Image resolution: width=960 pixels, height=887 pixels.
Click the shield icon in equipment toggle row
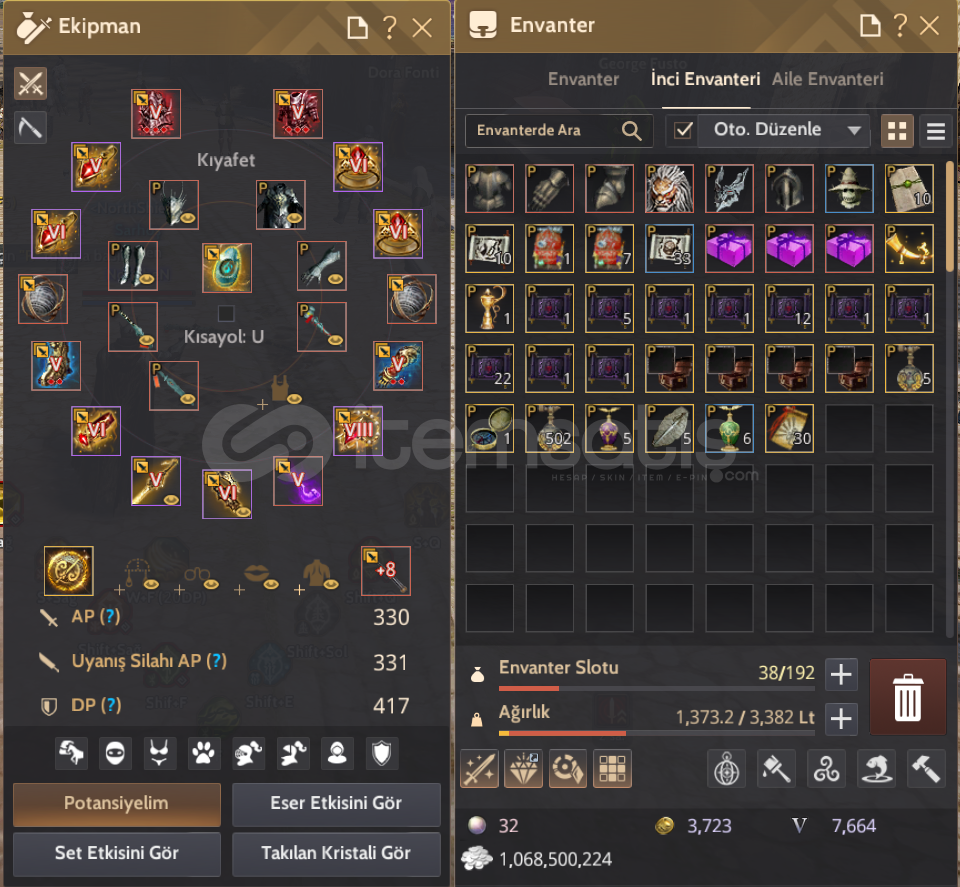[381, 752]
